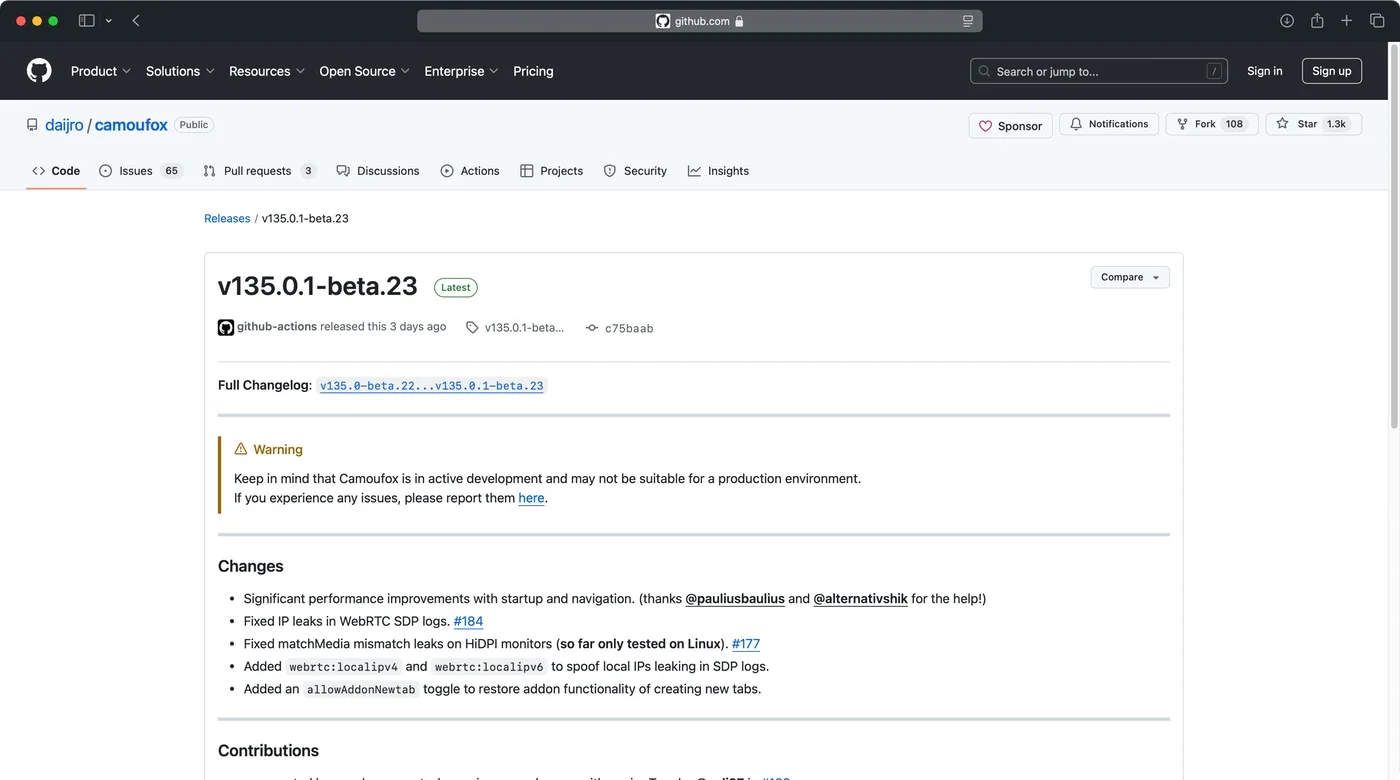The height and width of the screenshot is (780, 1400).
Task: View the Insights tab
Action: pyautogui.click(x=718, y=171)
